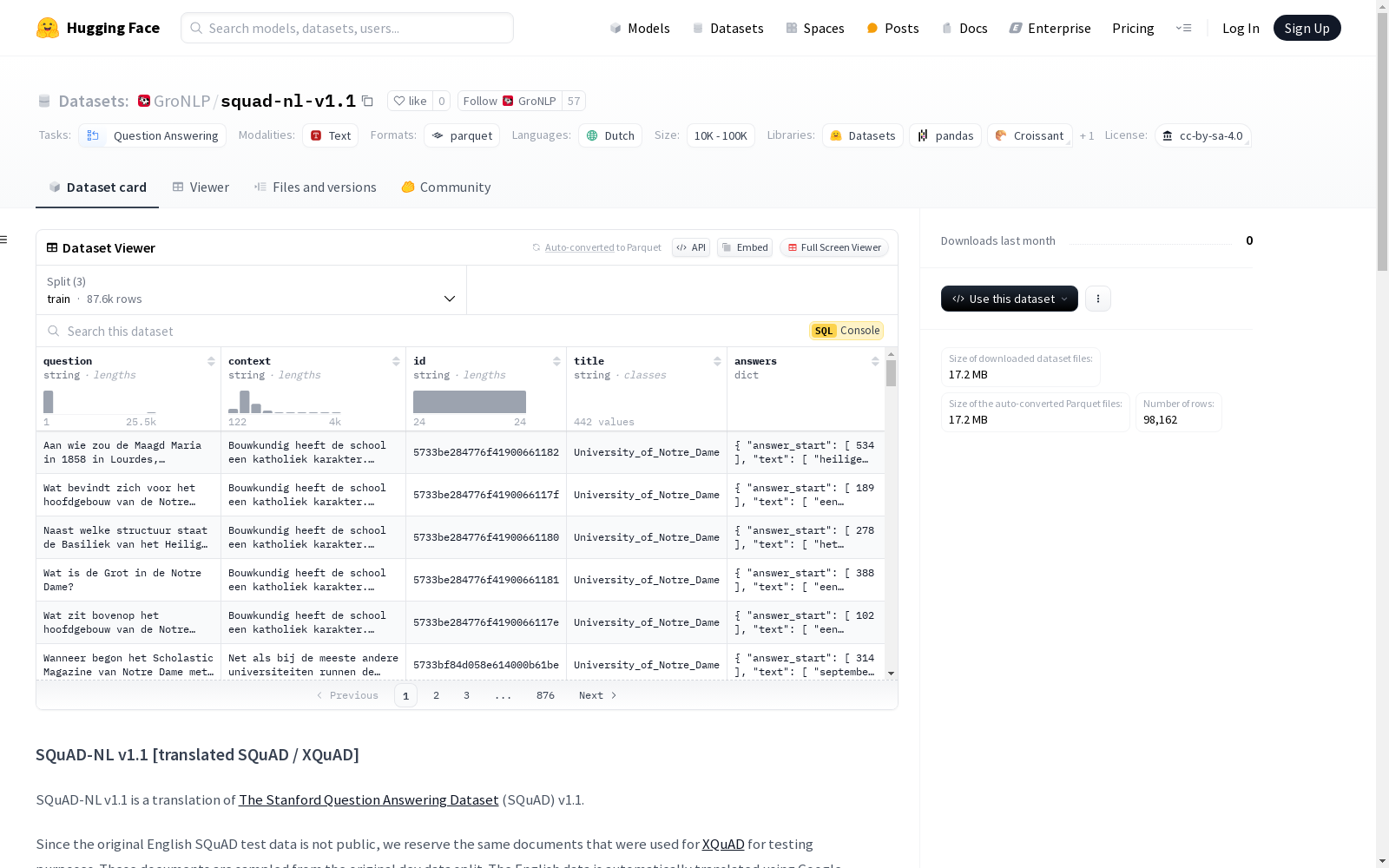Open Posts in the top navigation
This screenshot has height=868, width=1389.
pos(892,28)
